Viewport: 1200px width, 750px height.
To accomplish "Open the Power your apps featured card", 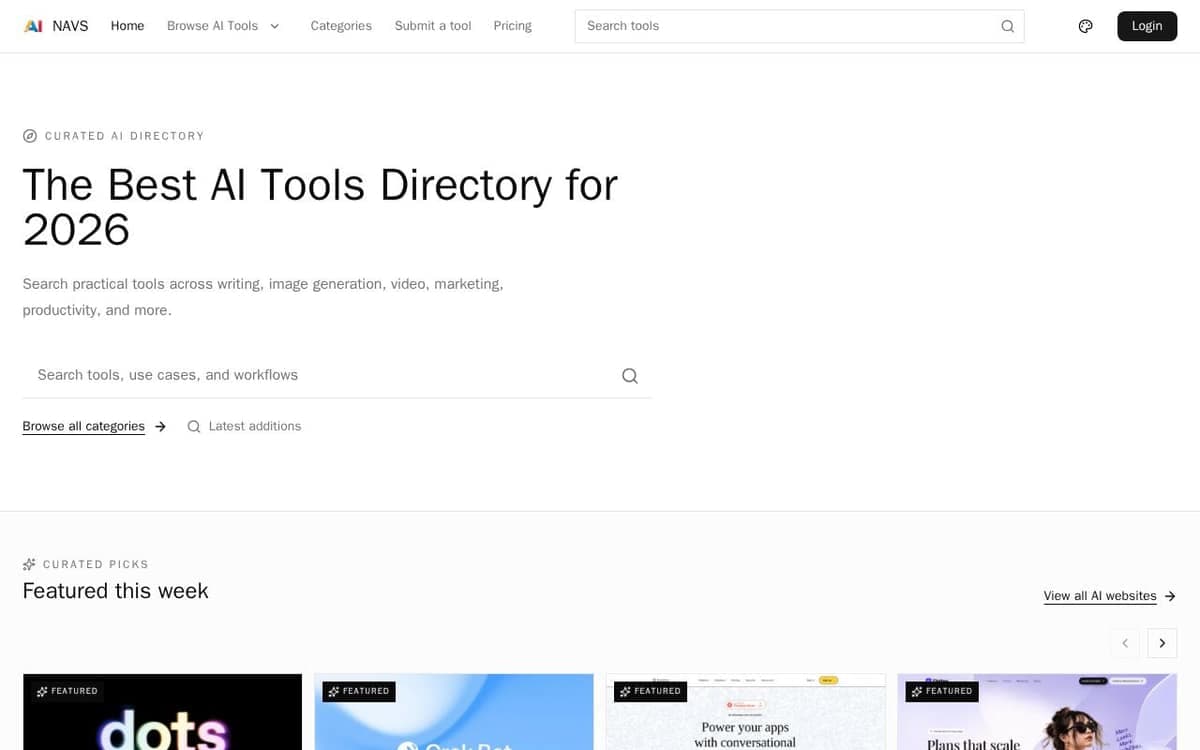I will (746, 712).
